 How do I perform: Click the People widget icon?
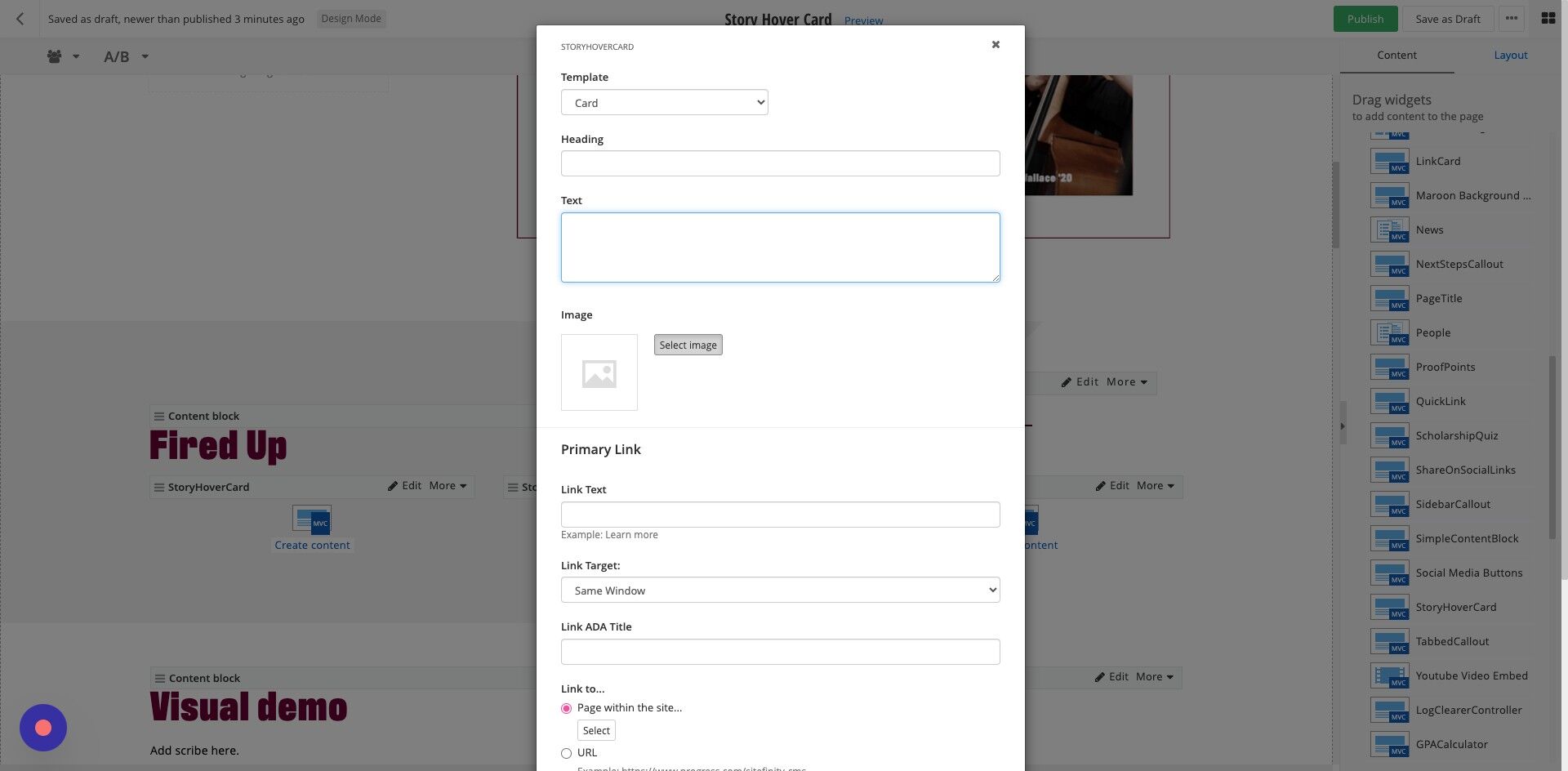1390,333
